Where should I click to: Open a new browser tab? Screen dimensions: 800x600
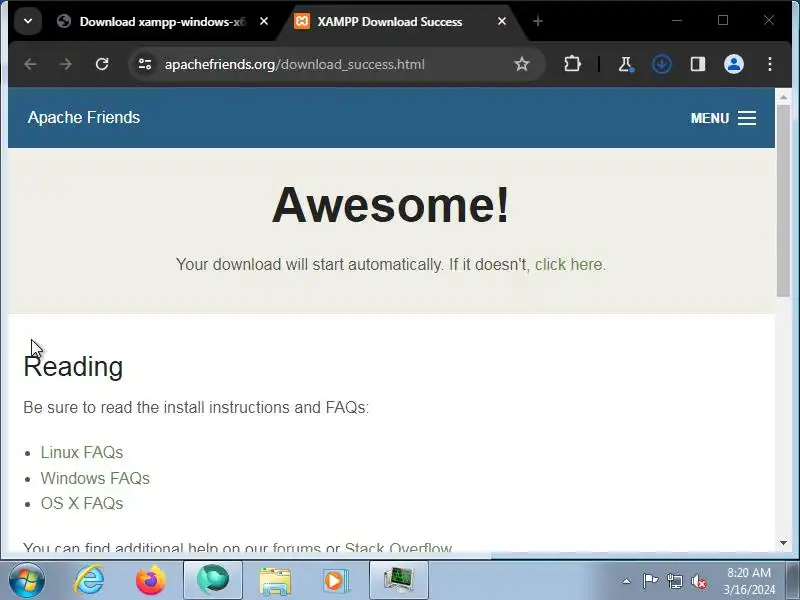click(x=538, y=21)
